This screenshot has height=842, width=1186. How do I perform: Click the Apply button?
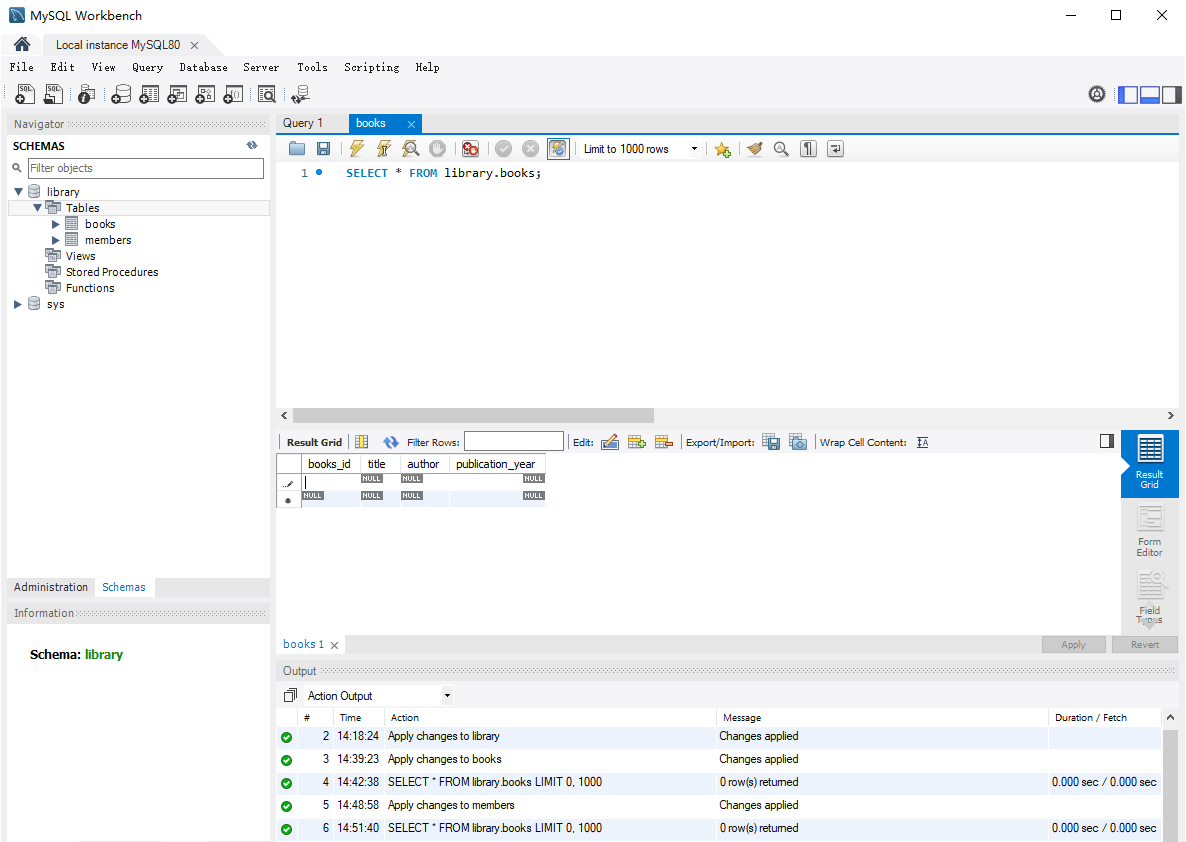pos(1073,645)
